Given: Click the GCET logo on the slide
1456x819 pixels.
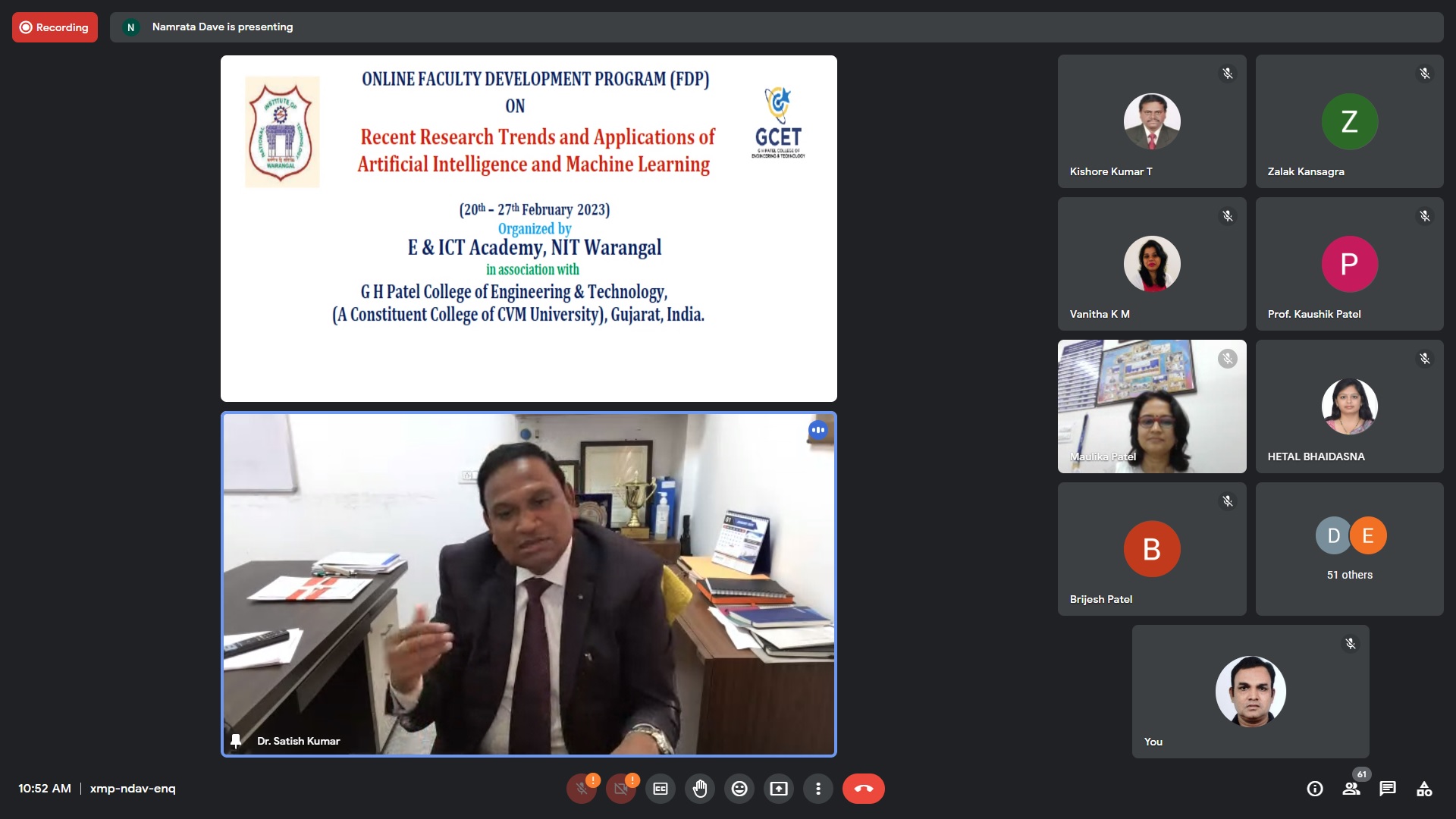Looking at the screenshot, I should (779, 122).
